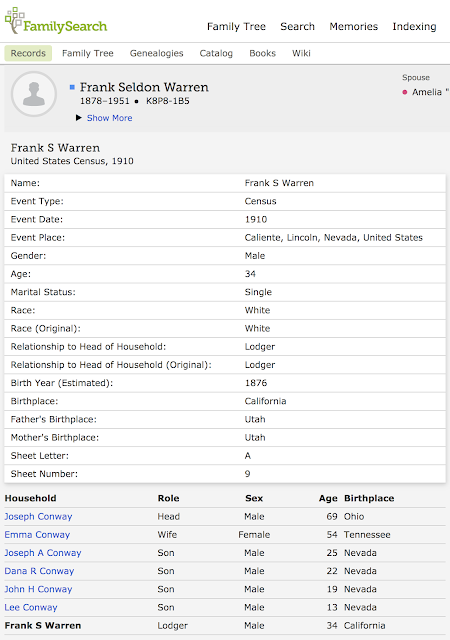Viewport: 450px width, 640px height.
Task: Open the Indexing top menu
Action: (x=414, y=27)
